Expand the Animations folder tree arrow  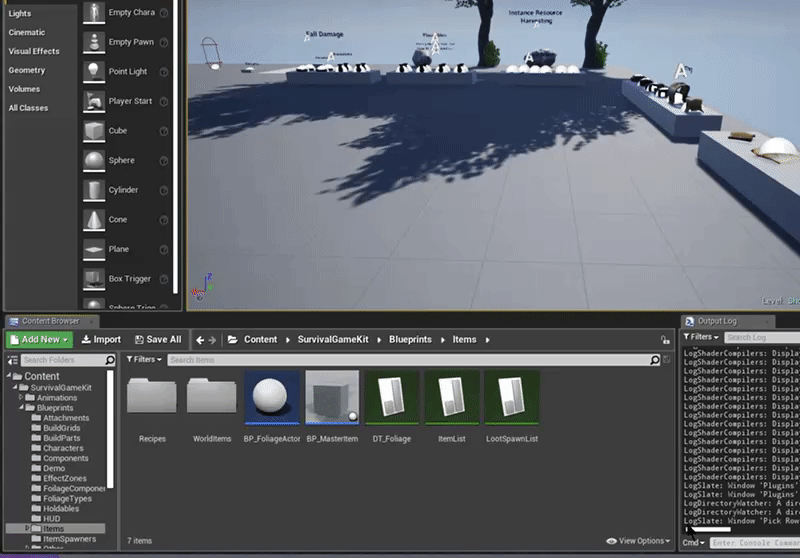(21, 397)
